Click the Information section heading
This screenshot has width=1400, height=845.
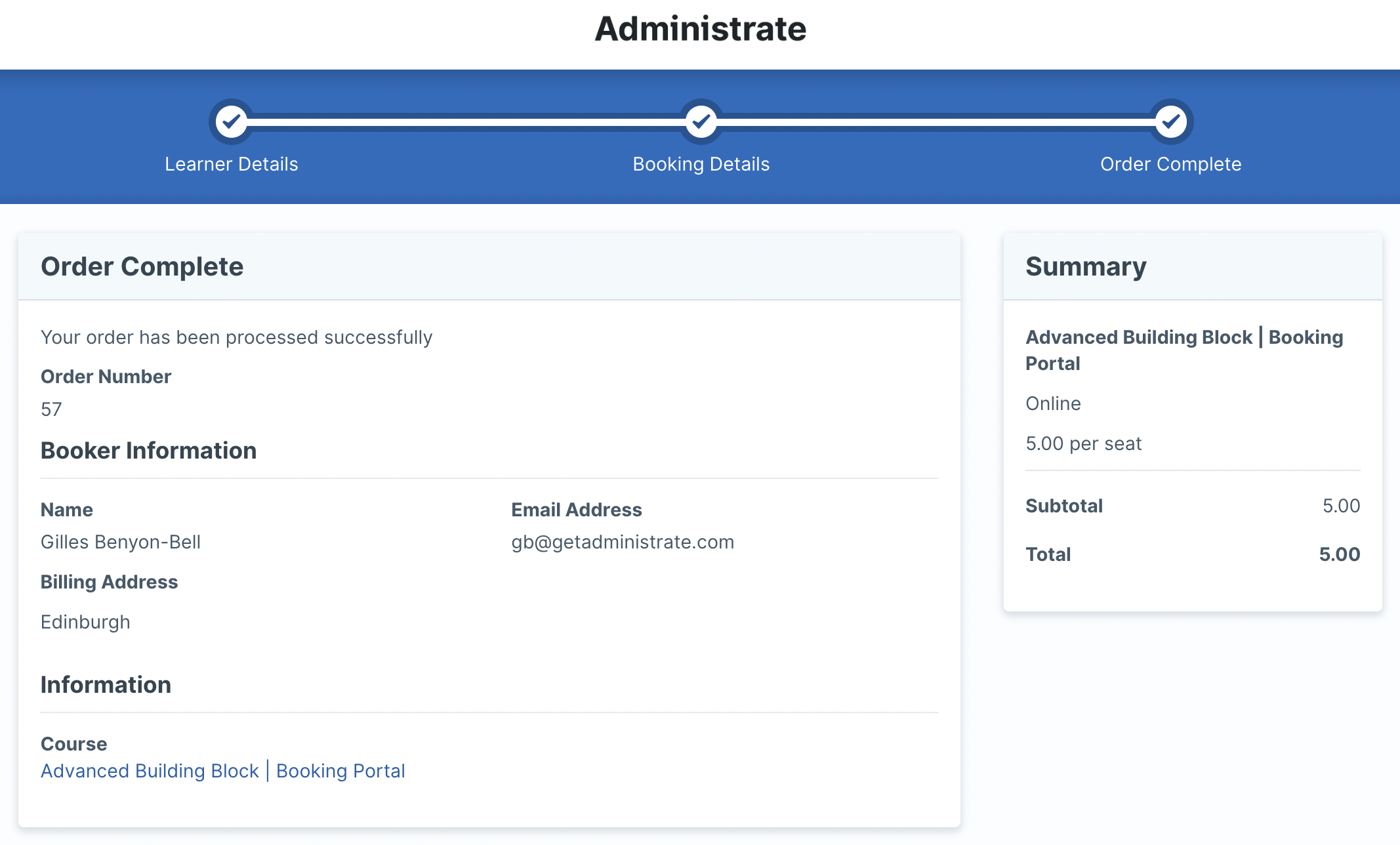point(106,685)
